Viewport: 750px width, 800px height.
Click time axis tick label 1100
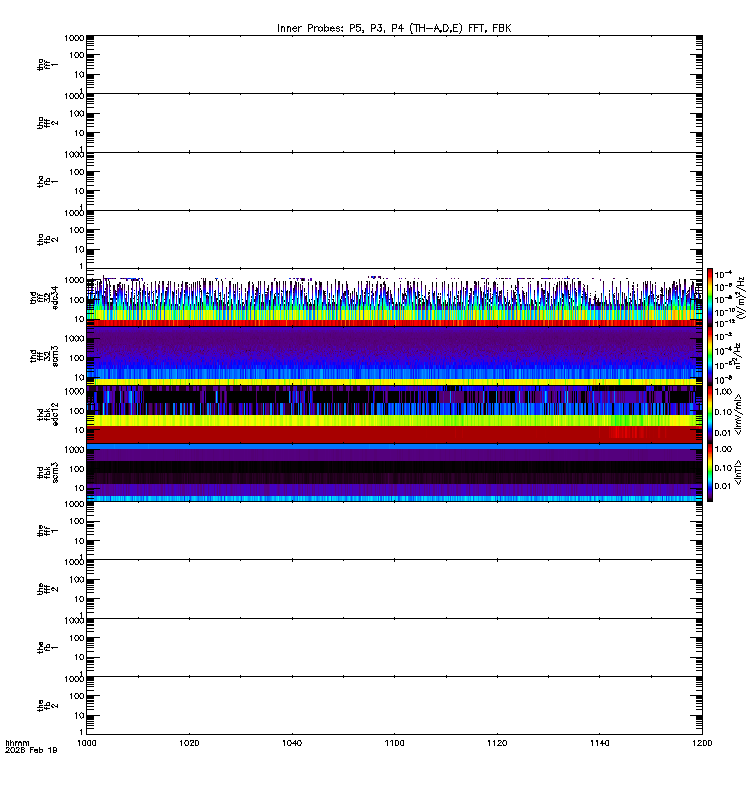[x=394, y=743]
